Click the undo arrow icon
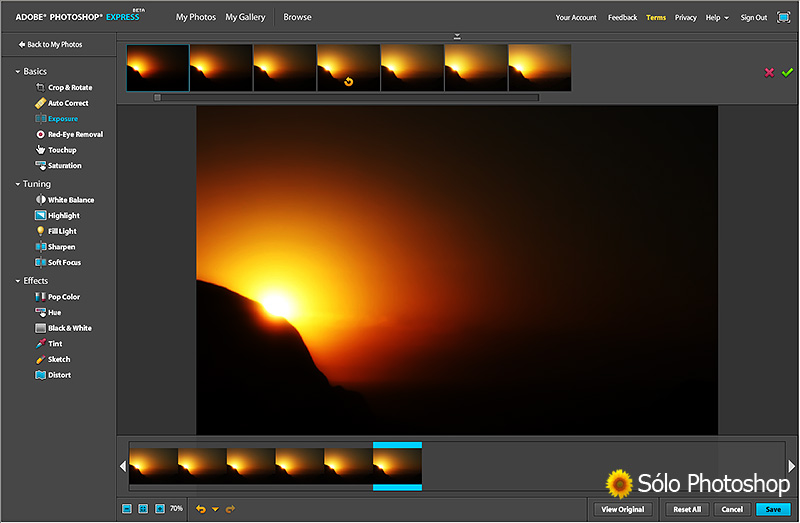The width and height of the screenshot is (800, 523). (200, 509)
